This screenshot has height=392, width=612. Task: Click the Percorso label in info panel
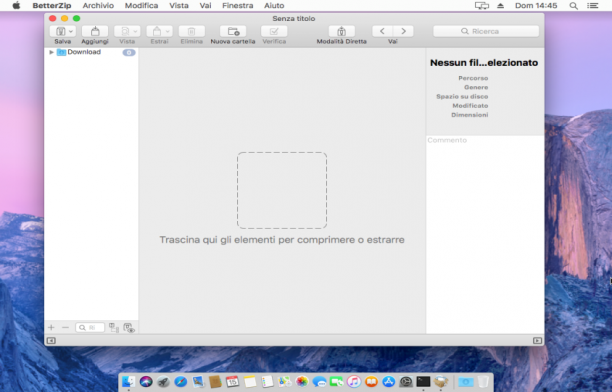pyautogui.click(x=473, y=78)
